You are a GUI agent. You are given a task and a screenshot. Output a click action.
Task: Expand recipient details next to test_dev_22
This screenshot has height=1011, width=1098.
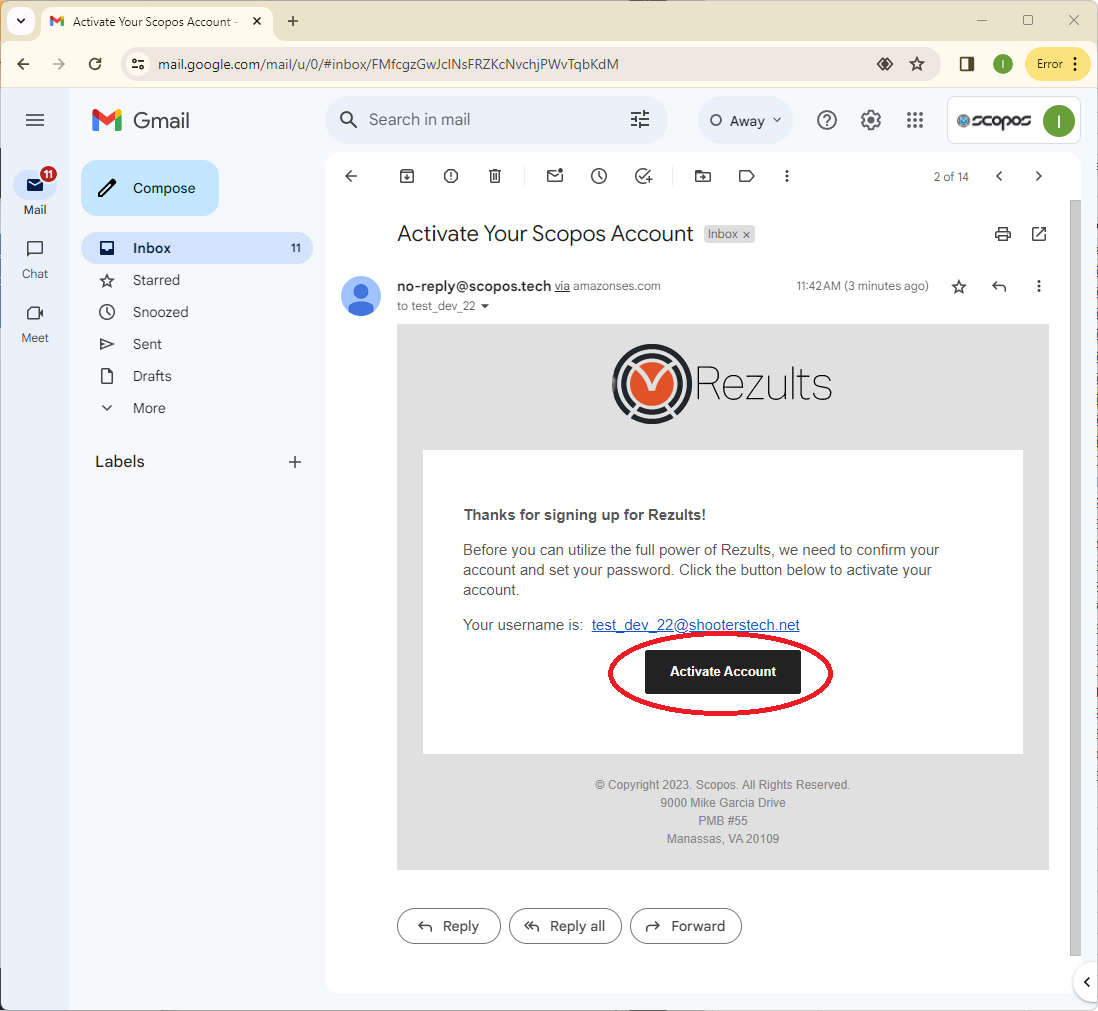[x=485, y=307]
